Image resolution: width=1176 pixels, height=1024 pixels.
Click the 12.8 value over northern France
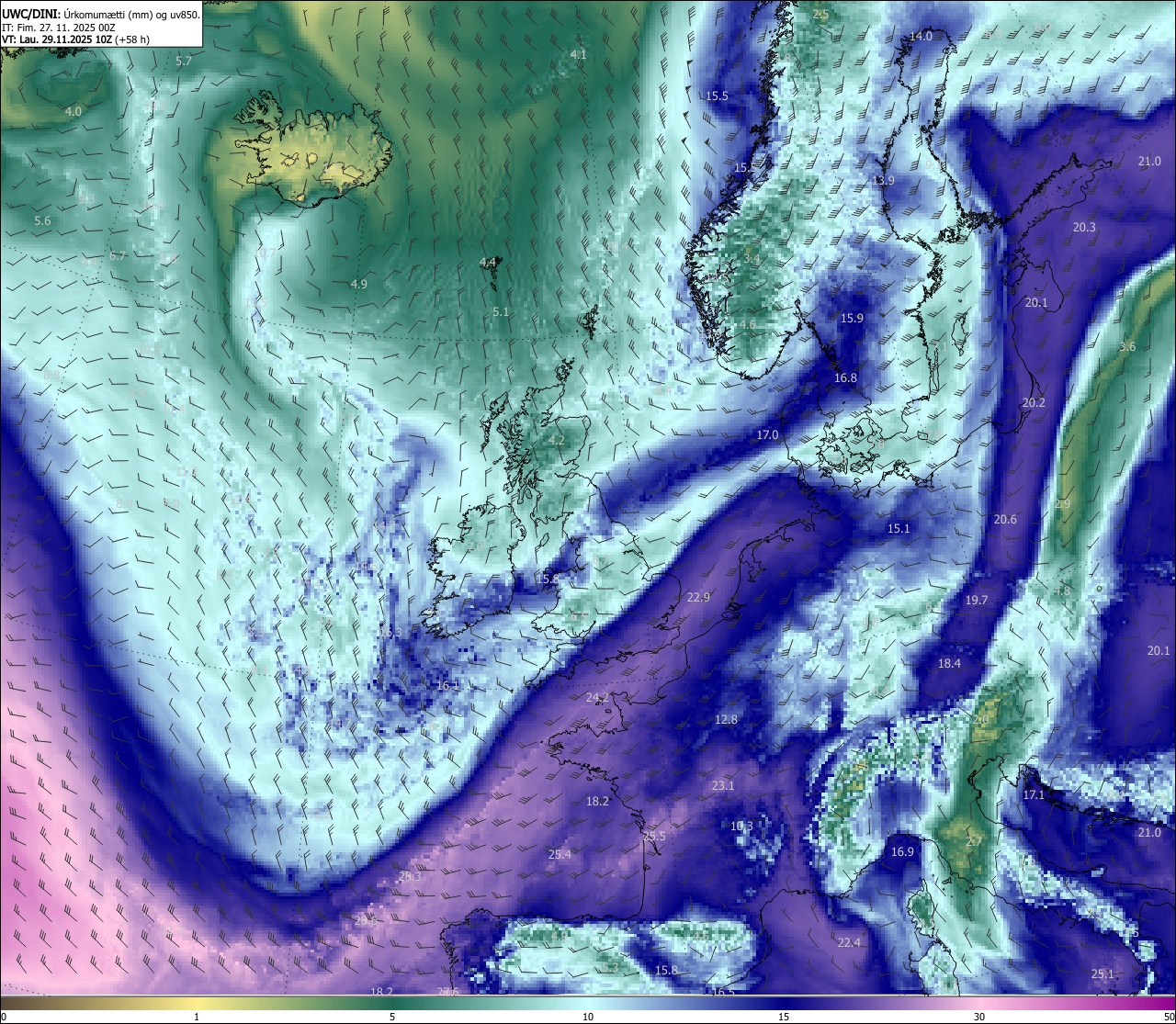[726, 720]
